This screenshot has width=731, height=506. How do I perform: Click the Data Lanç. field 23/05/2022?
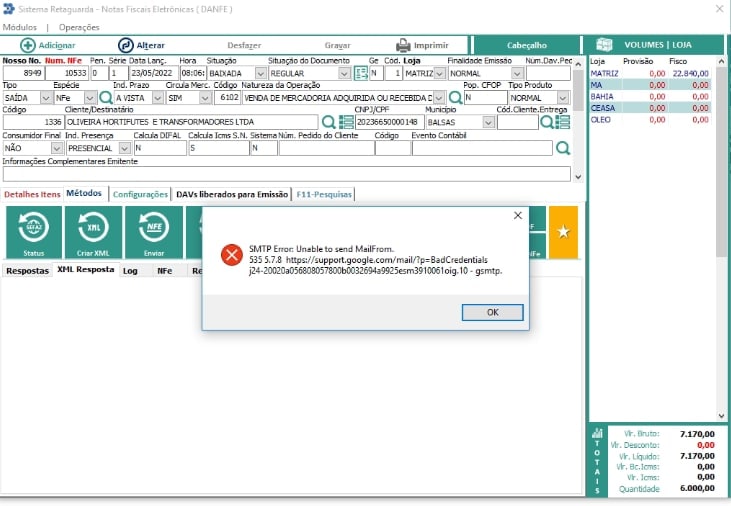(x=153, y=73)
